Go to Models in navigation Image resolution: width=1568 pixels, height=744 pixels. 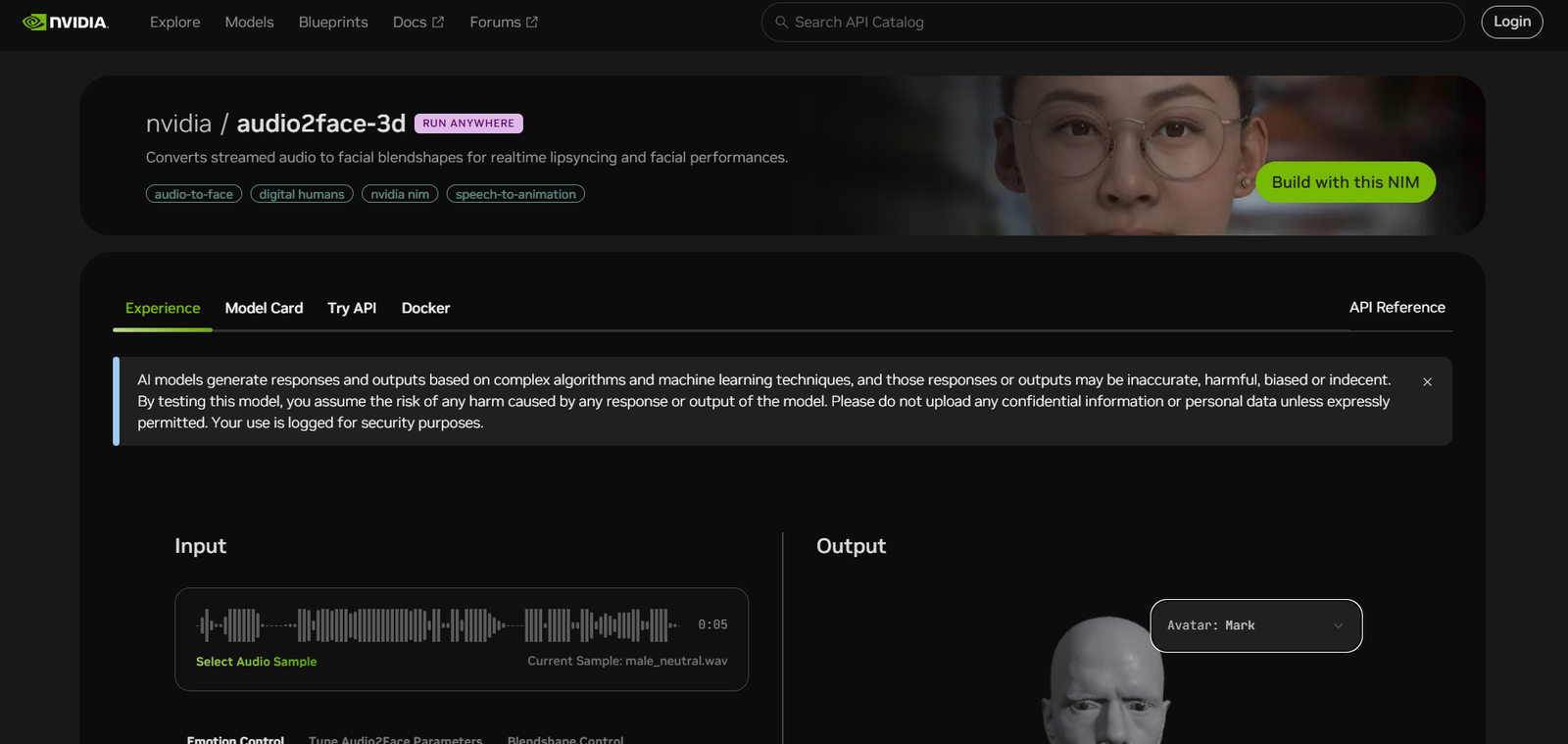coord(249,22)
